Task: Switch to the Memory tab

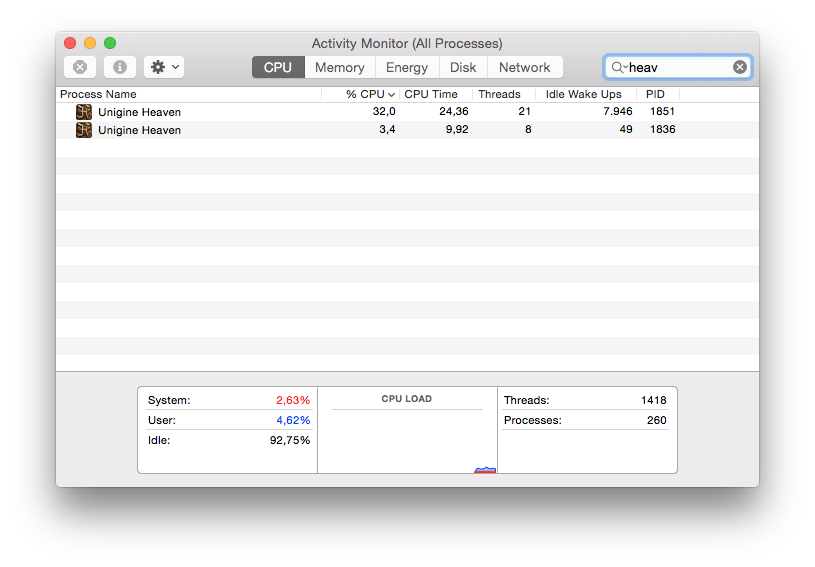Action: tap(340, 67)
